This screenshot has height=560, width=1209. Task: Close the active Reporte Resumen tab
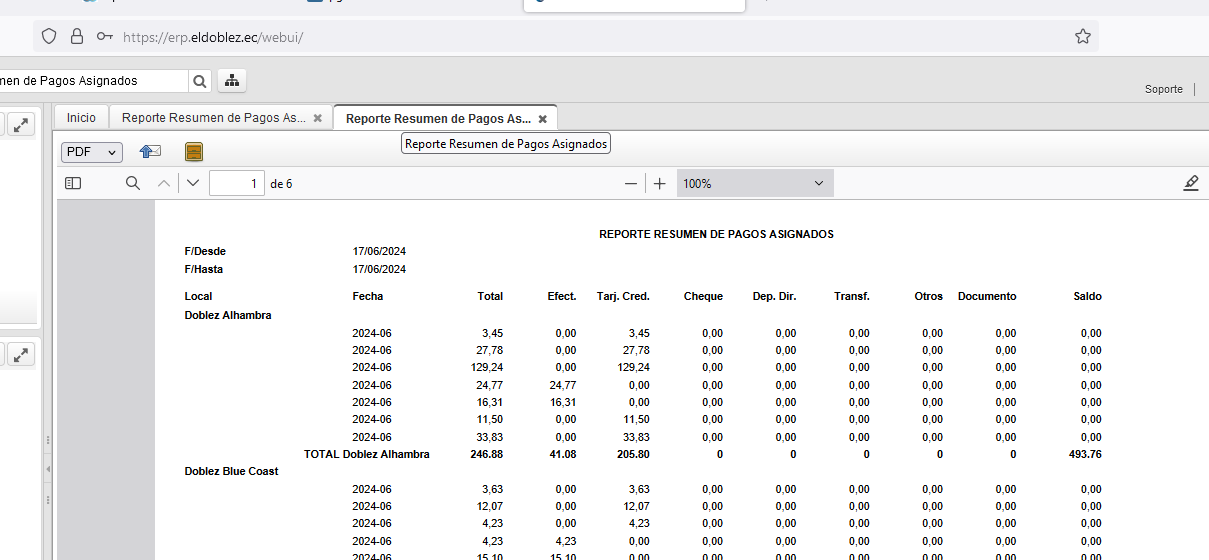tap(543, 119)
